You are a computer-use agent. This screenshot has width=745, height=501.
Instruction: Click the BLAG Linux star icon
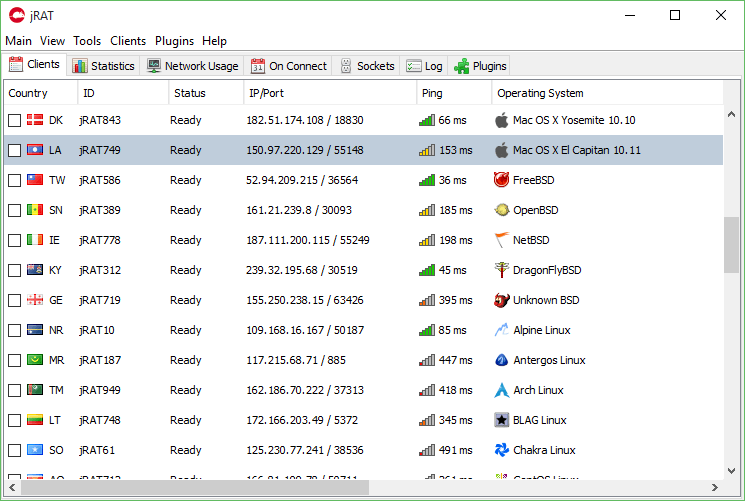point(502,420)
